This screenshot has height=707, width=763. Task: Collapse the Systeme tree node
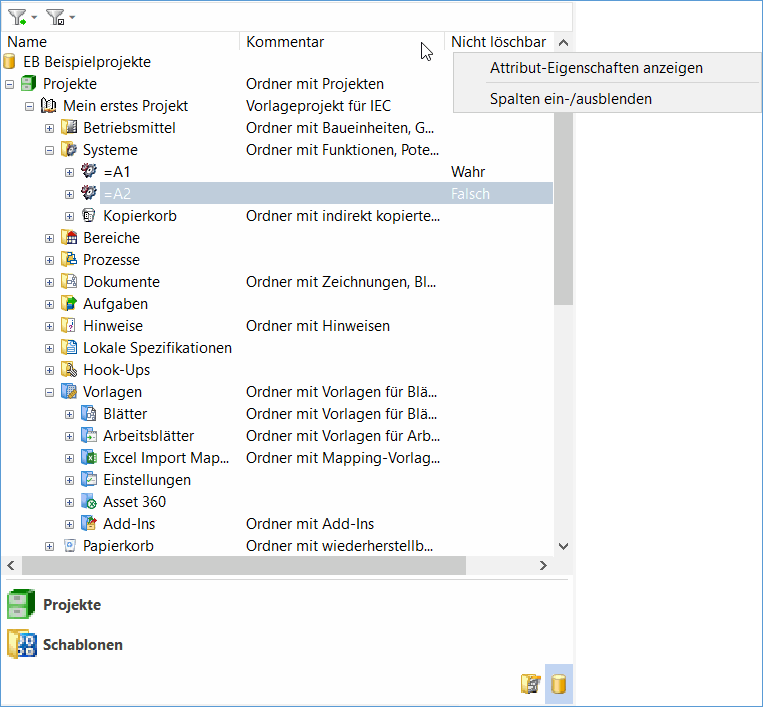tap(49, 150)
